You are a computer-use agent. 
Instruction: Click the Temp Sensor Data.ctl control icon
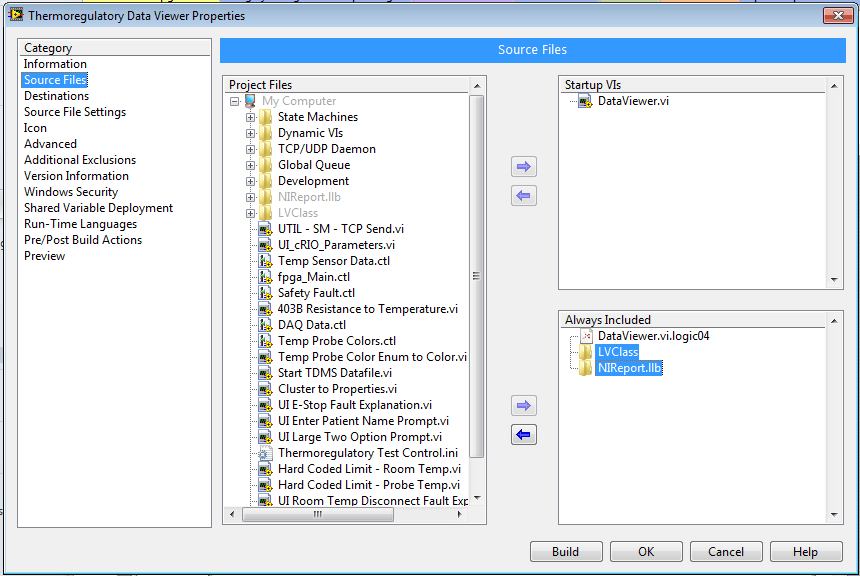(x=265, y=261)
